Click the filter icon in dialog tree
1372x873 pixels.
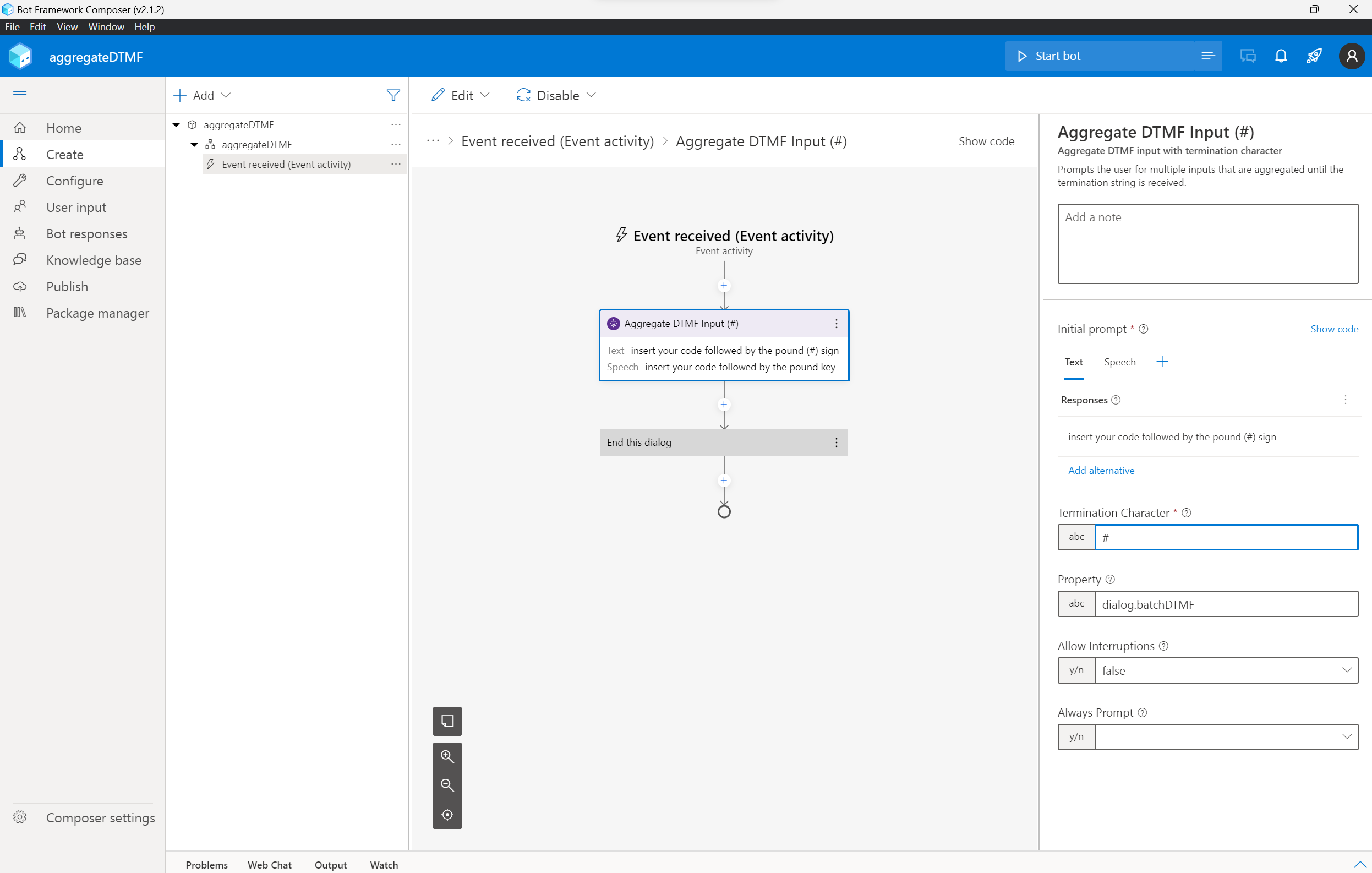click(x=392, y=95)
